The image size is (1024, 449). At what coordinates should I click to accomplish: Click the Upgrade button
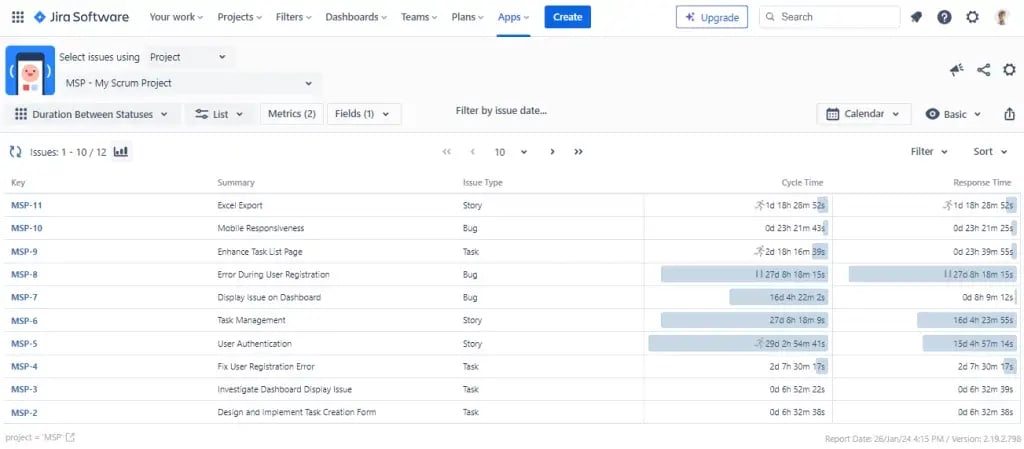(712, 17)
